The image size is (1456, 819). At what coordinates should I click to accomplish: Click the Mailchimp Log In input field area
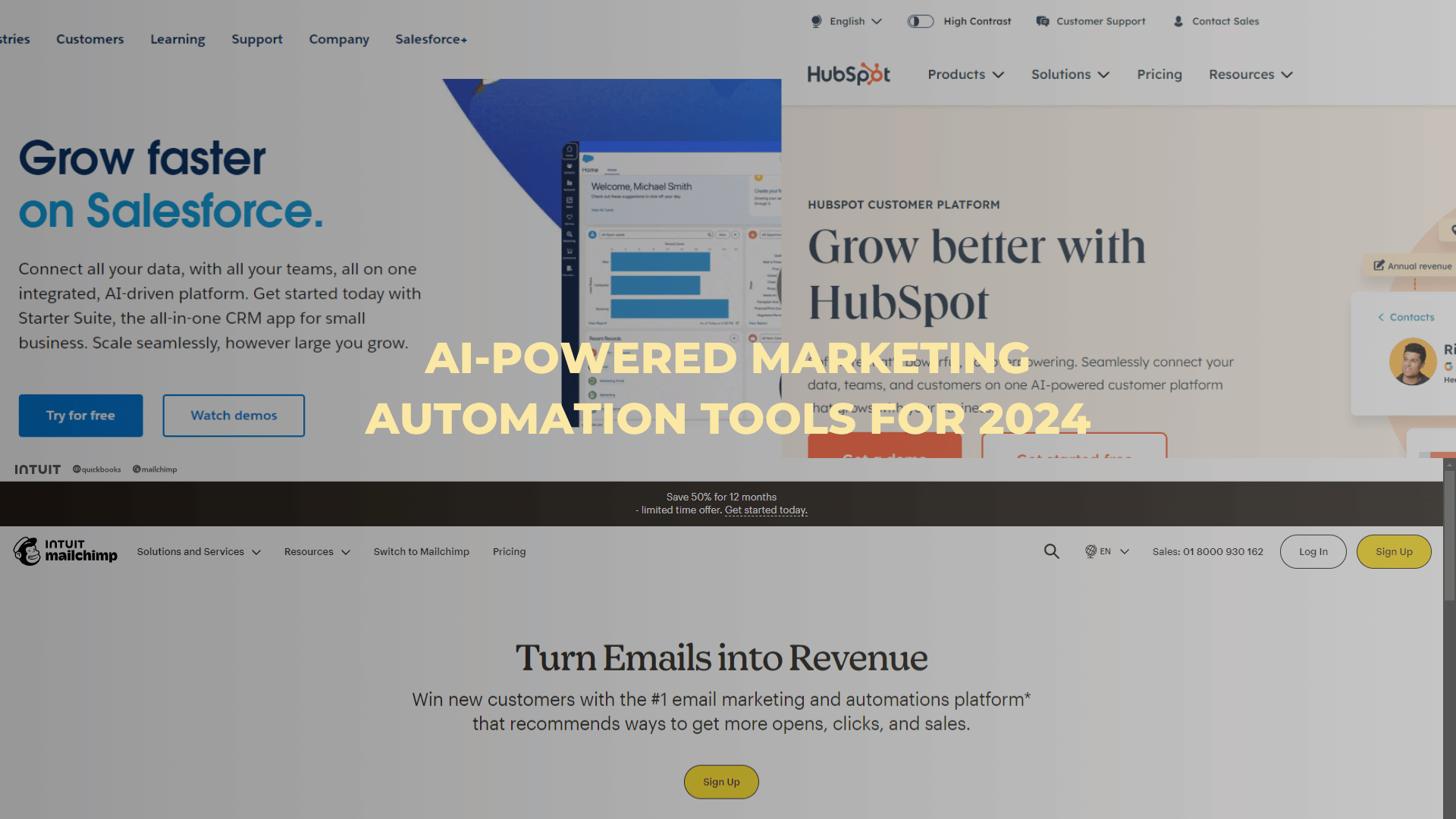1313,552
